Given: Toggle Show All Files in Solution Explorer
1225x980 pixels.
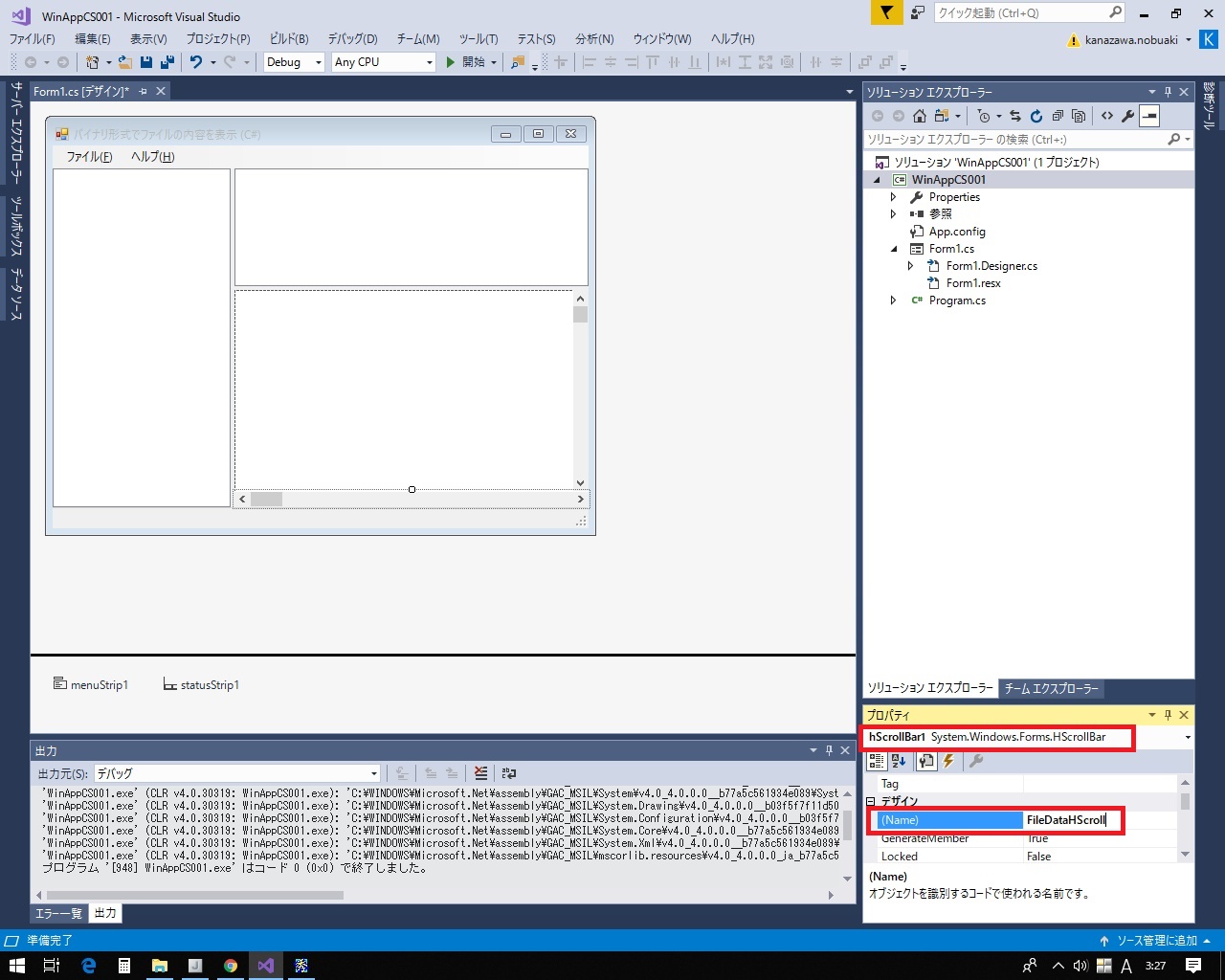Looking at the screenshot, I should [1079, 116].
